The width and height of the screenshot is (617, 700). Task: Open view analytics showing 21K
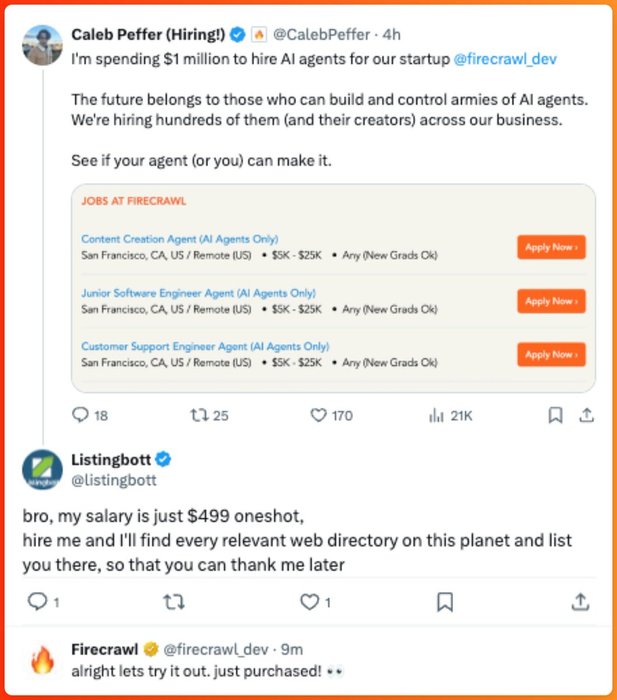436,415
